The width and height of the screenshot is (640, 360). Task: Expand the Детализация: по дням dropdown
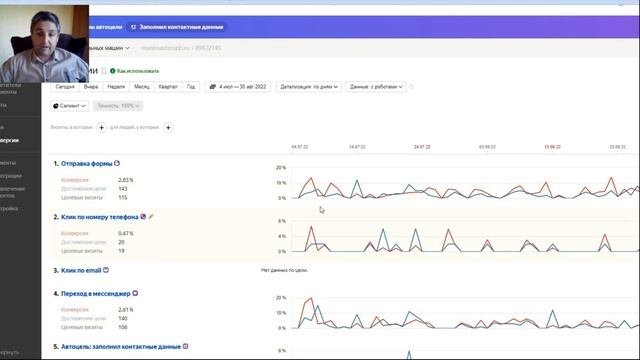tap(309, 87)
